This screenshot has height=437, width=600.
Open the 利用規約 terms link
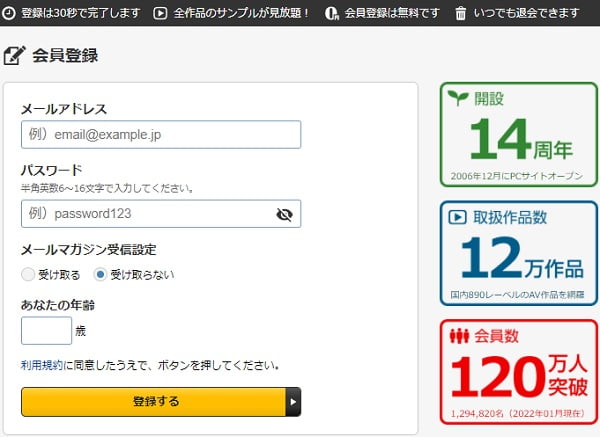point(42,365)
